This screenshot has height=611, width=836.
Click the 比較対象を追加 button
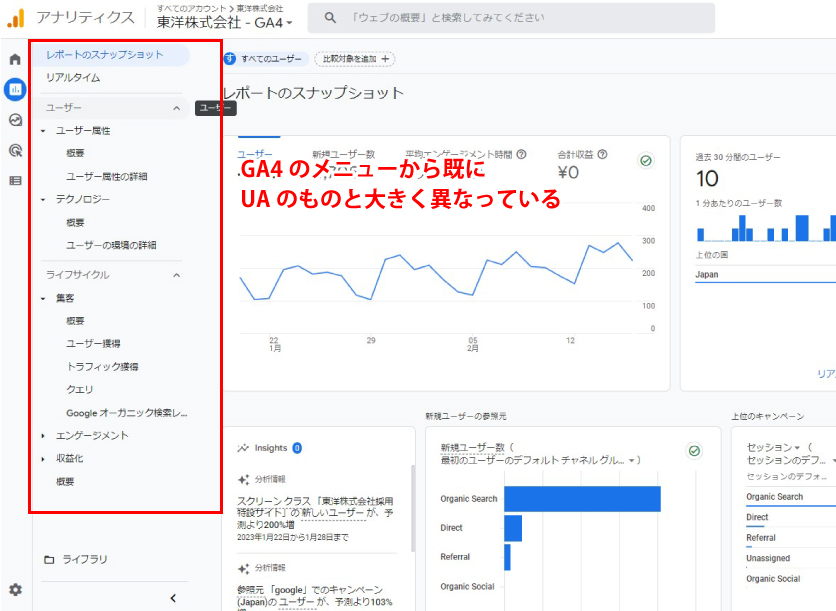[355, 59]
